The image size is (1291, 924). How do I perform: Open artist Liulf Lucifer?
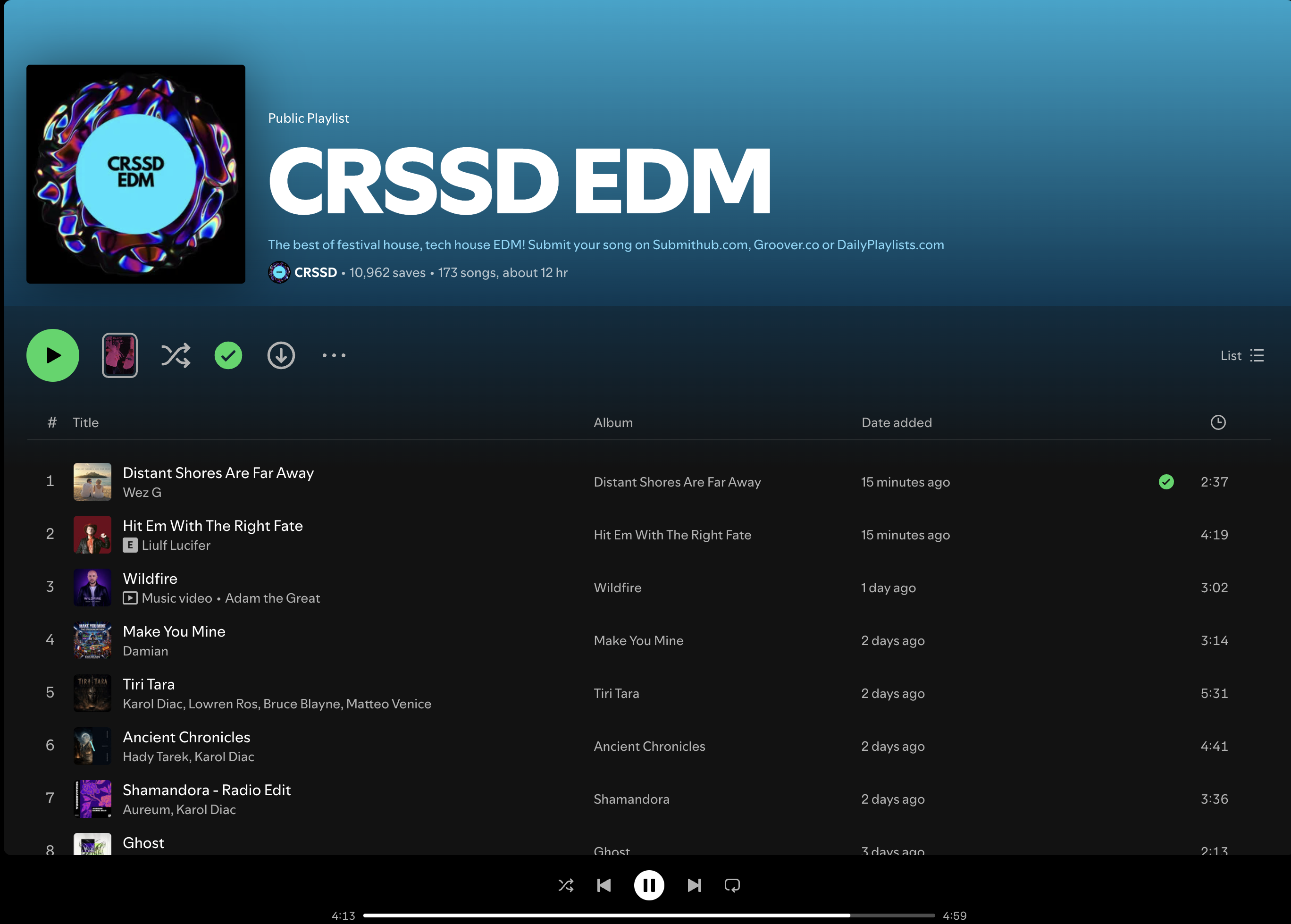click(176, 546)
